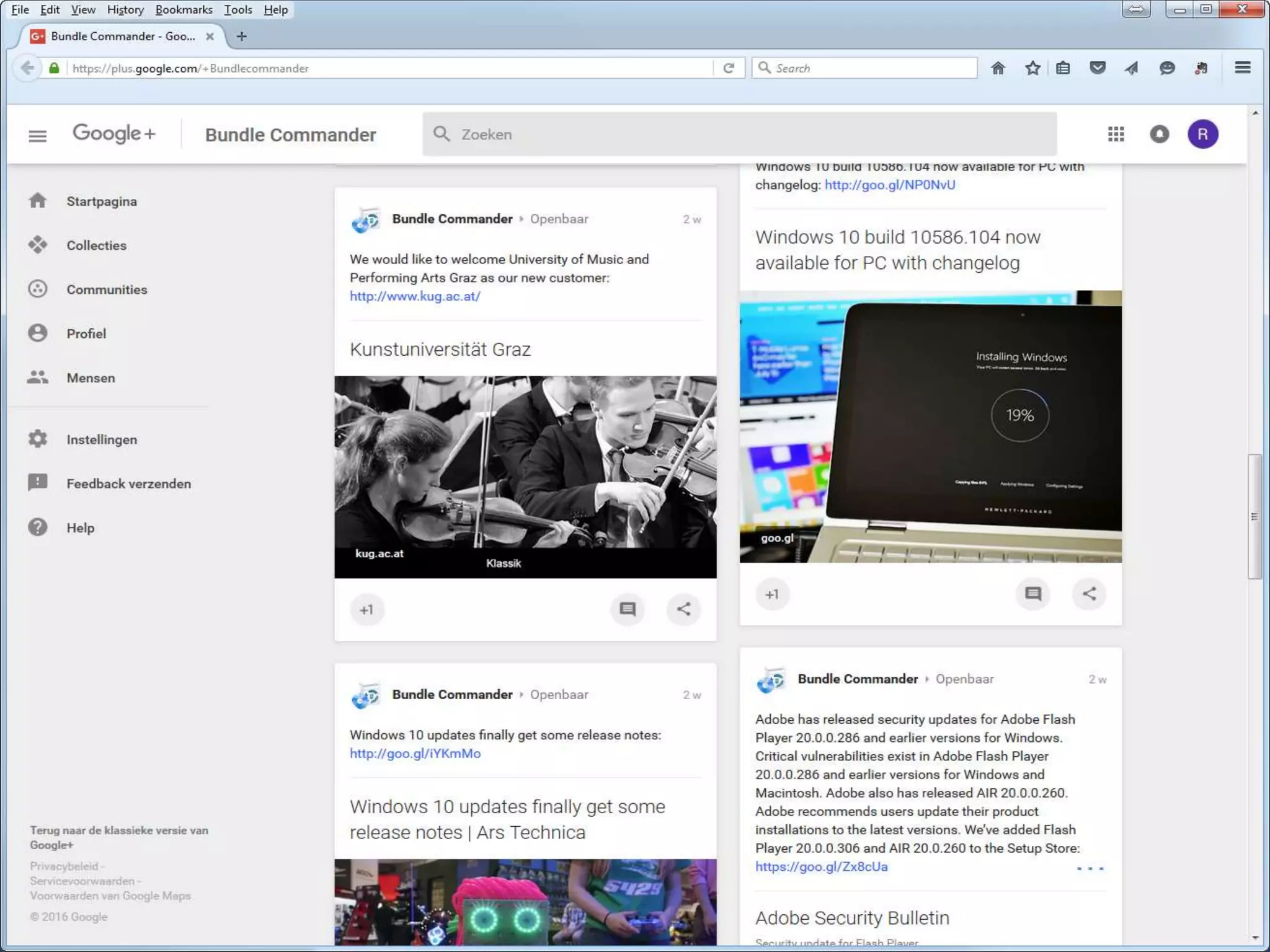1270x952 pixels.
Task: Bookmark this page with star icon
Action: (x=1032, y=68)
